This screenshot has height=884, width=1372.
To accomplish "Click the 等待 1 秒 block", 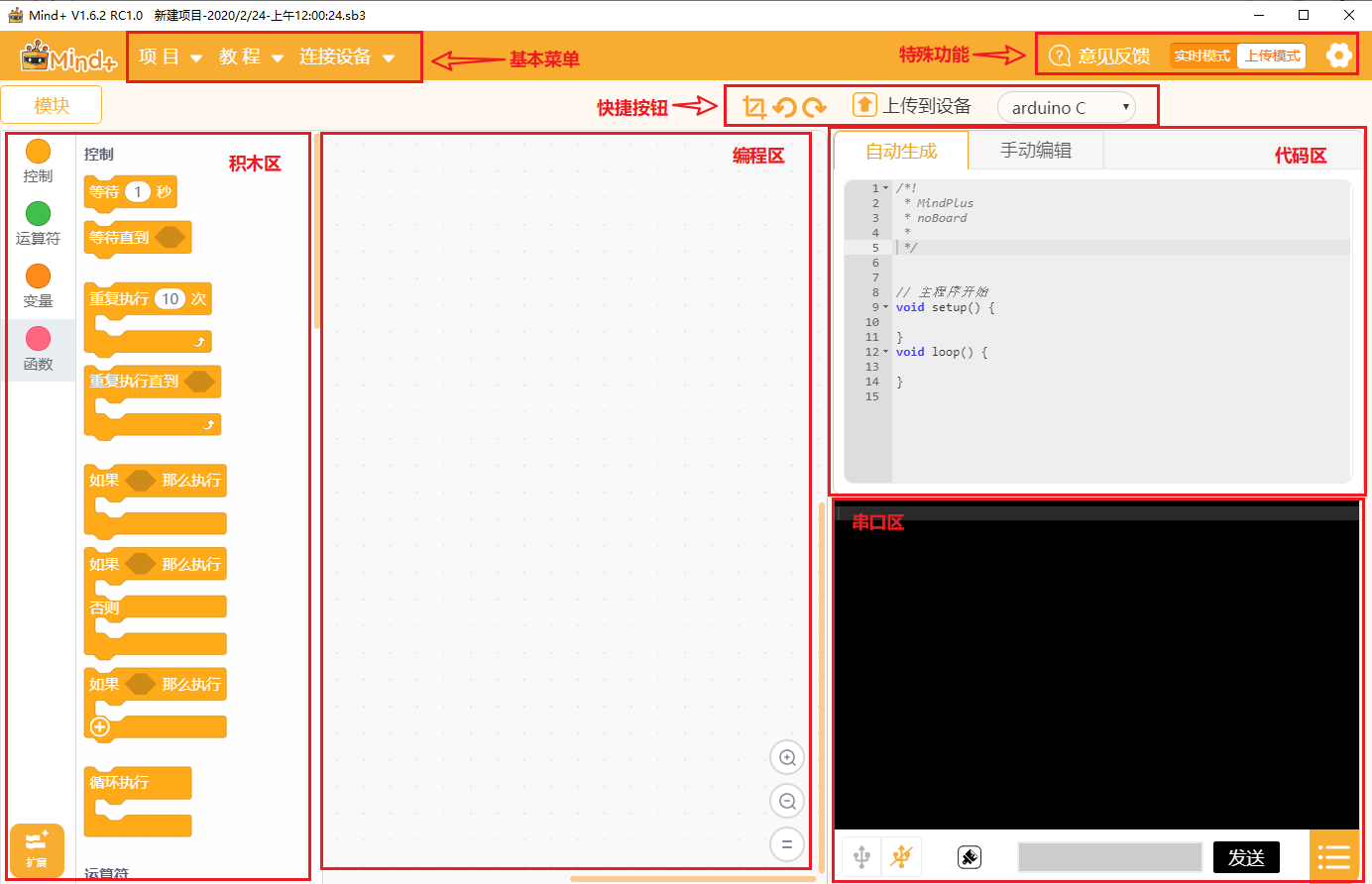I will pos(130,192).
